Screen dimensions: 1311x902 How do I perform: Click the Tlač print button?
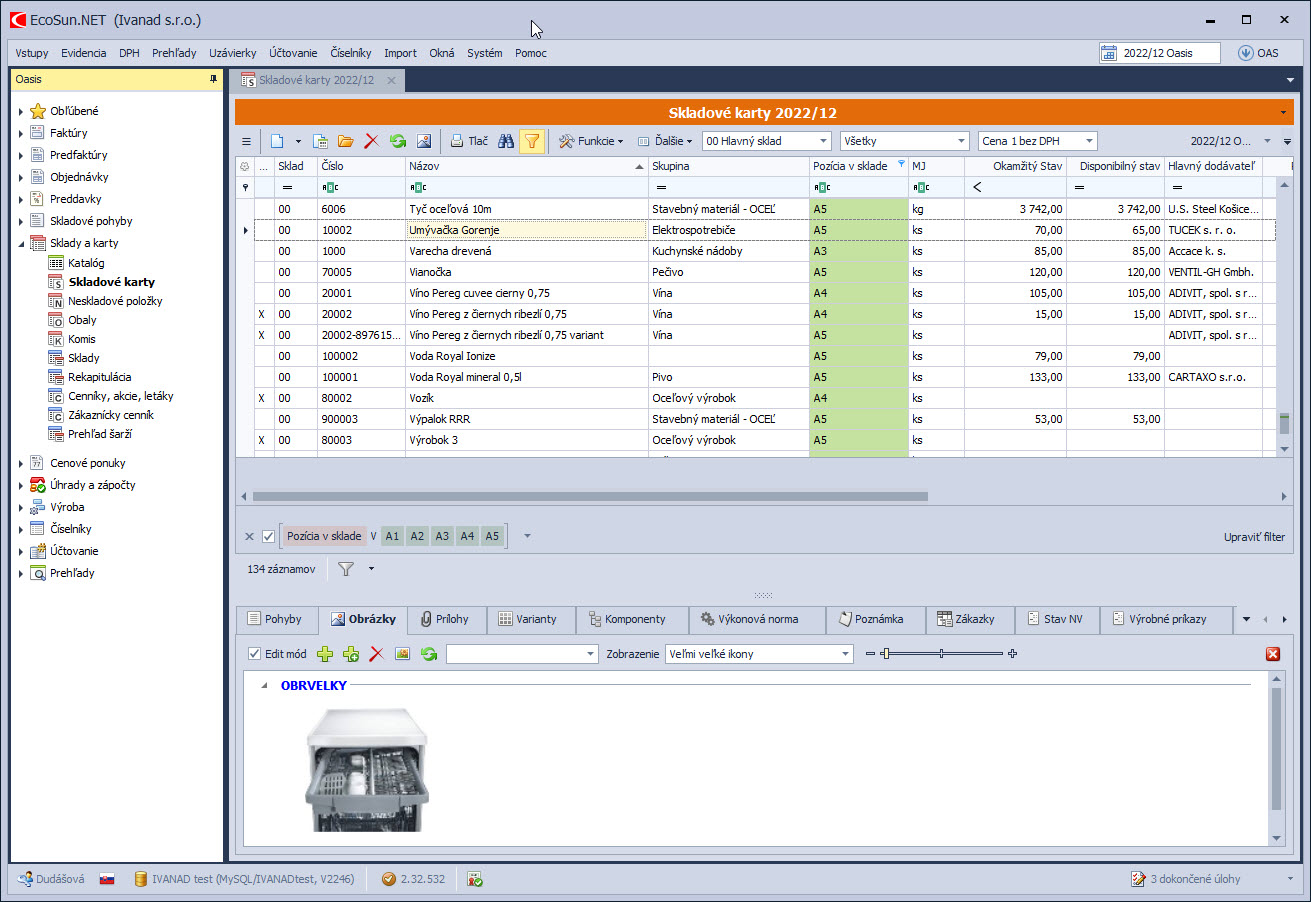click(468, 142)
